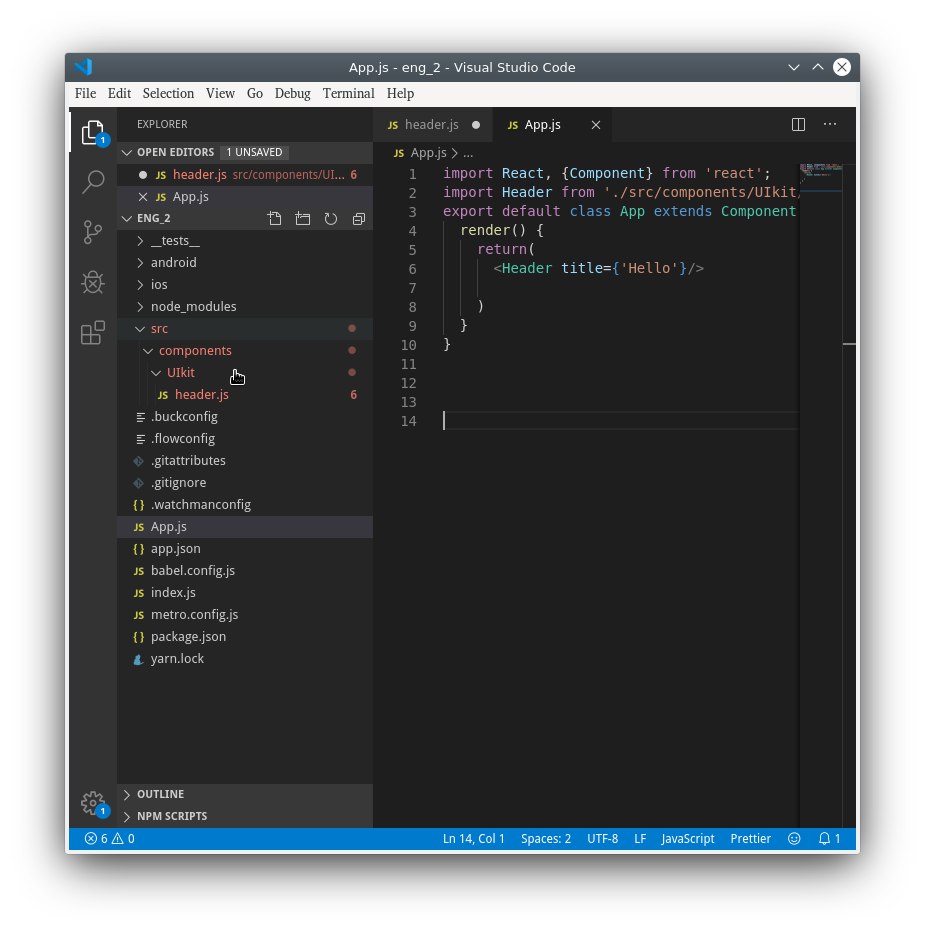Open the Go menu
Image resolution: width=925 pixels, height=931 pixels.
[255, 94]
